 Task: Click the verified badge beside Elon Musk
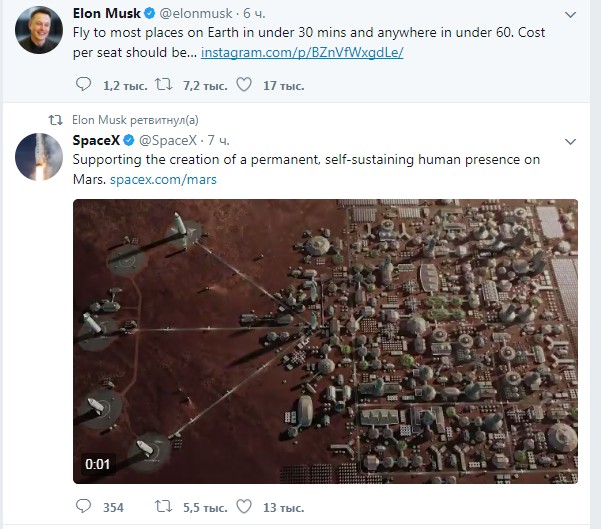tap(149, 13)
